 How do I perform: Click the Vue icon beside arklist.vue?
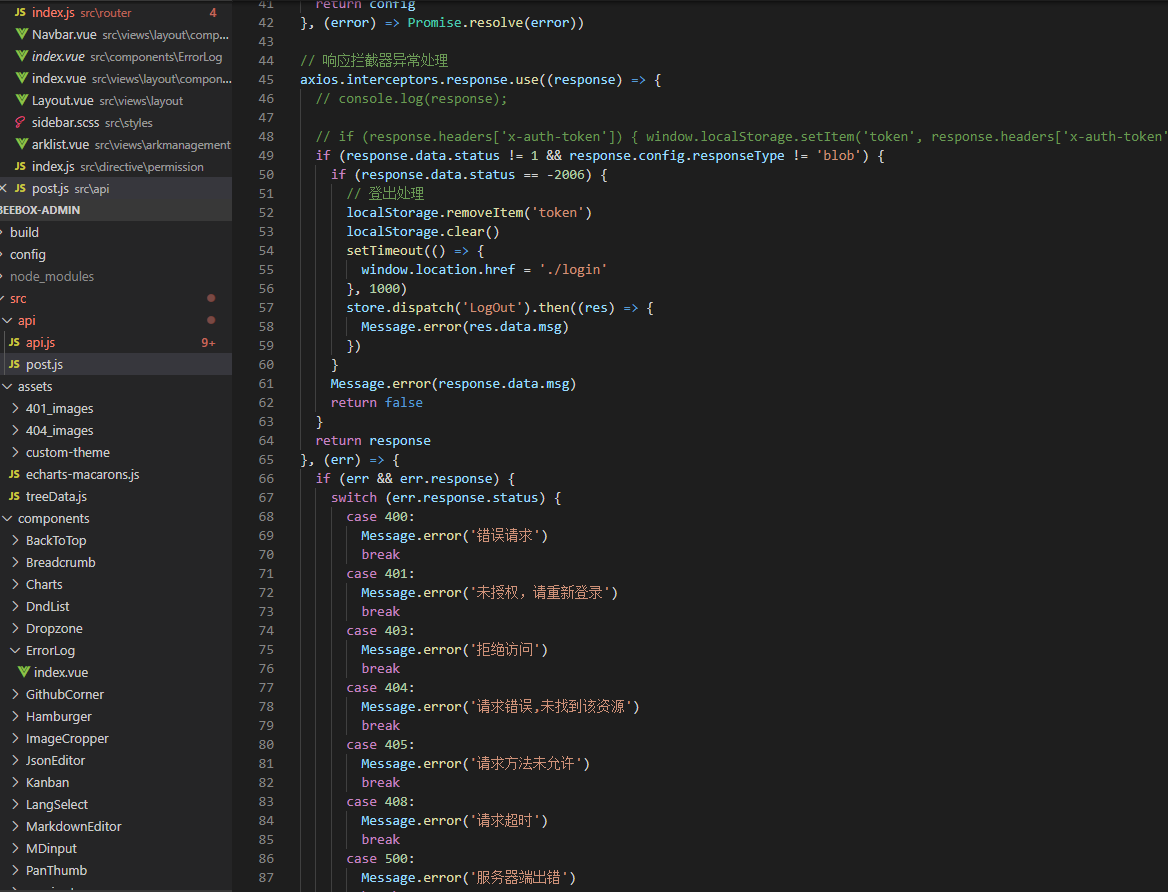point(22,145)
